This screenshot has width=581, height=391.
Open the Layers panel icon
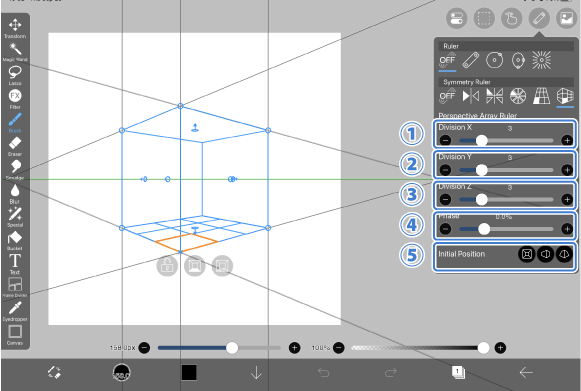coord(458,372)
